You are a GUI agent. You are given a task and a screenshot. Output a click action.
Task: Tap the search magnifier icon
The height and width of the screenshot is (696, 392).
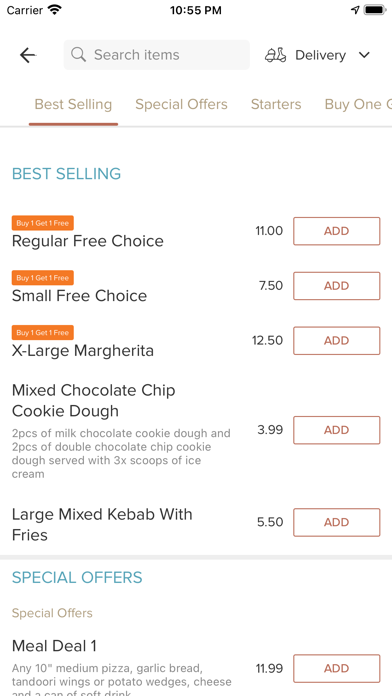tap(79, 55)
